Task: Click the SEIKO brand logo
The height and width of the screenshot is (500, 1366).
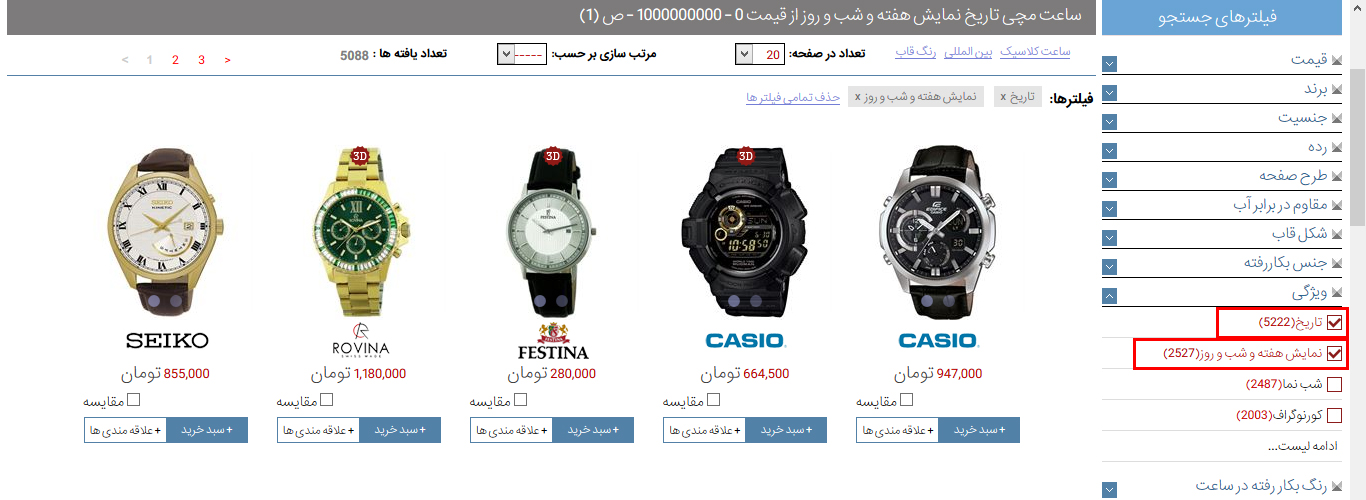Action: (167, 340)
